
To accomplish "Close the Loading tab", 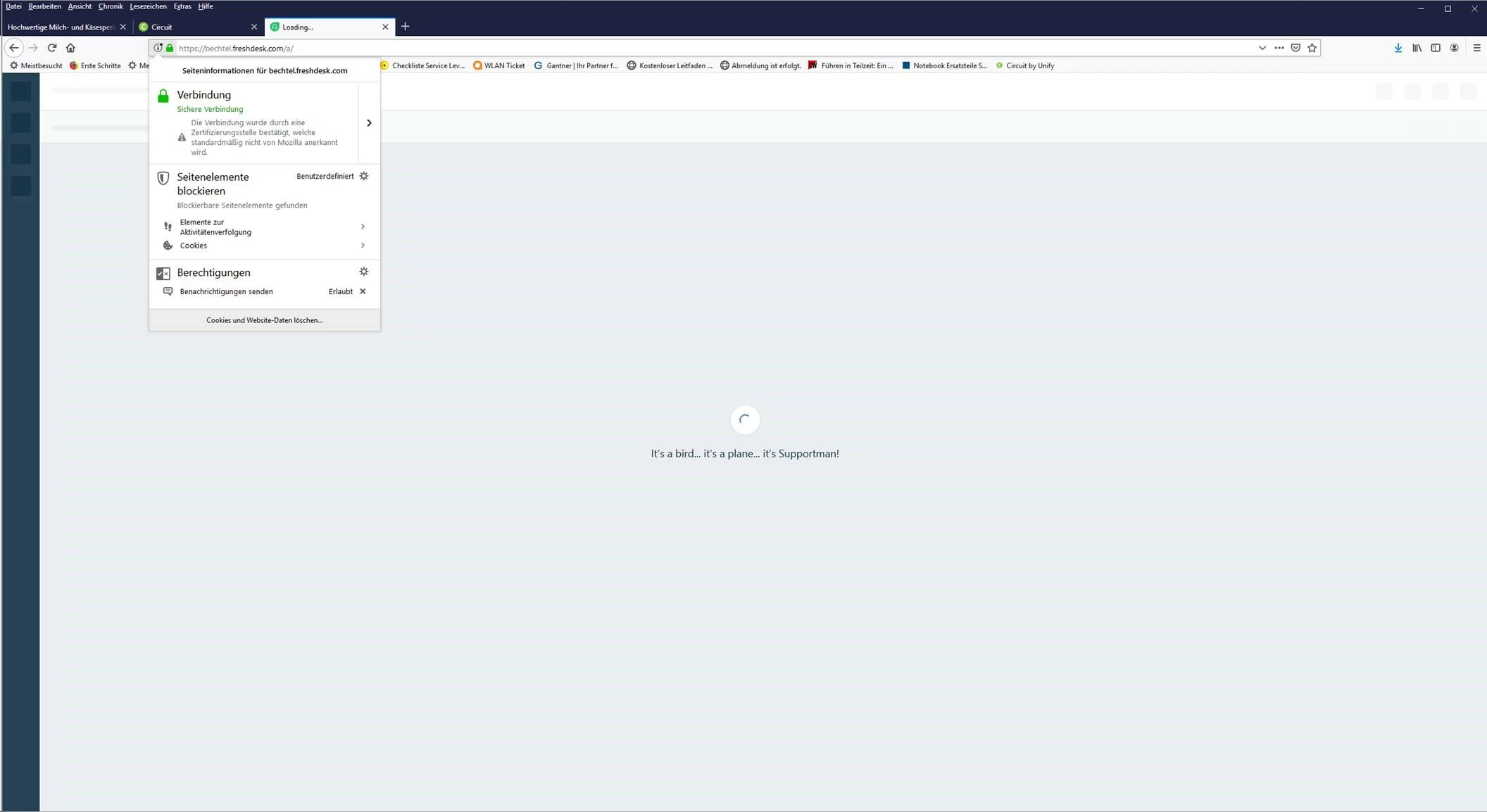I will [x=385, y=27].
